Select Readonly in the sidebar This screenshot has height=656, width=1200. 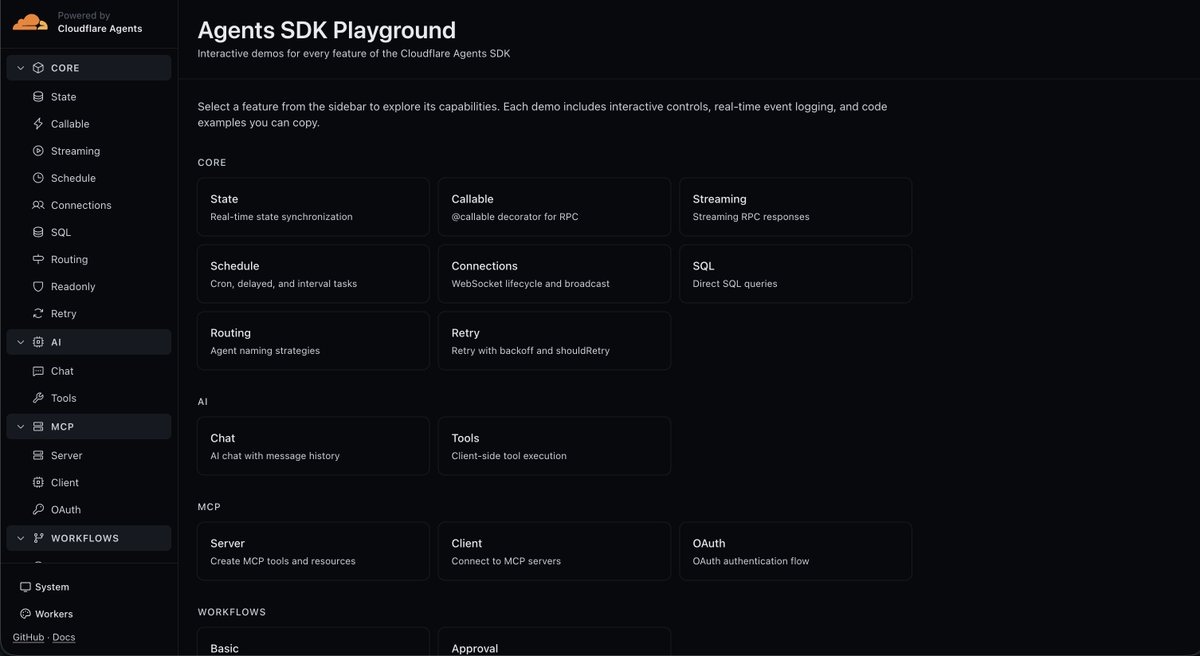click(89, 286)
